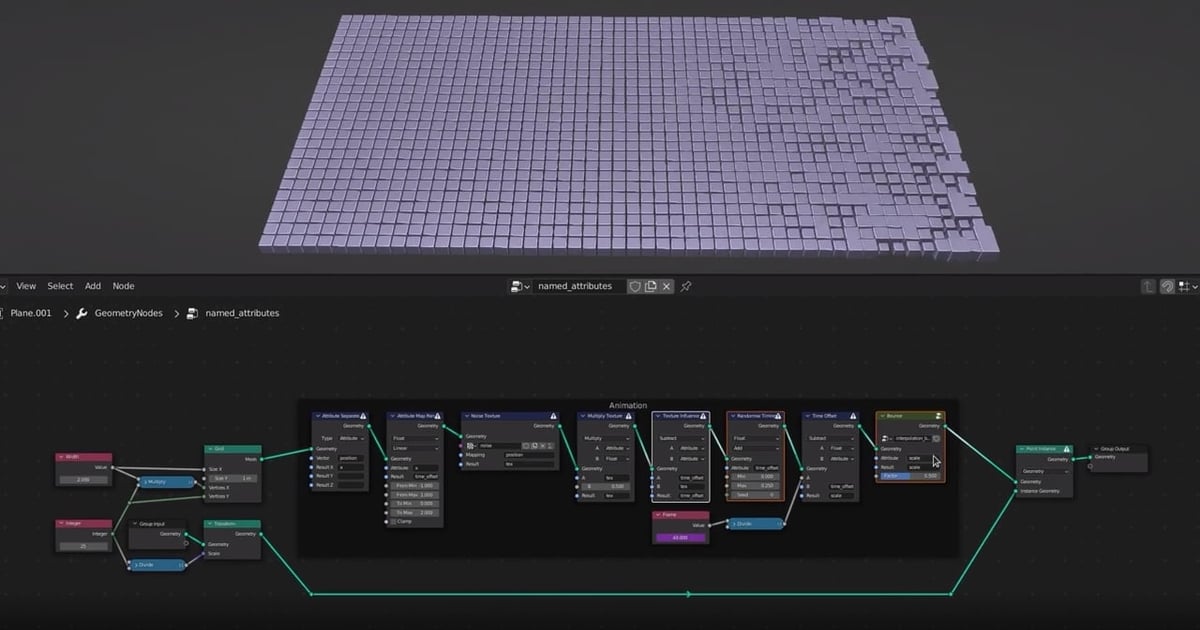This screenshot has height=630, width=1200.
Task: Open the Attribute type dropdown on Attribute Separate
Action: 352,437
